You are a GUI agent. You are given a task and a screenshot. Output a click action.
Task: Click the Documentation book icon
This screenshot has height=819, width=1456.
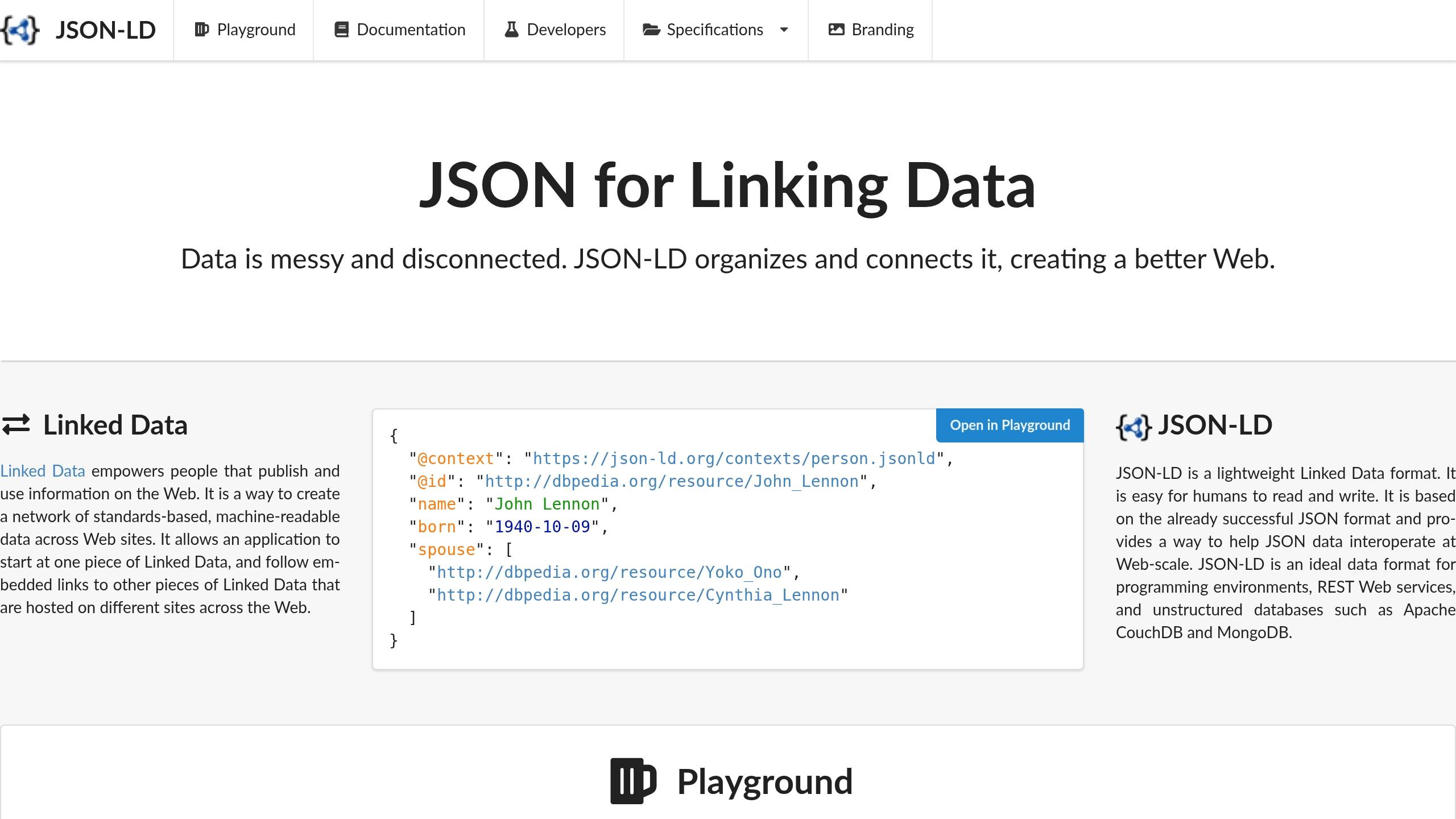[x=341, y=30]
